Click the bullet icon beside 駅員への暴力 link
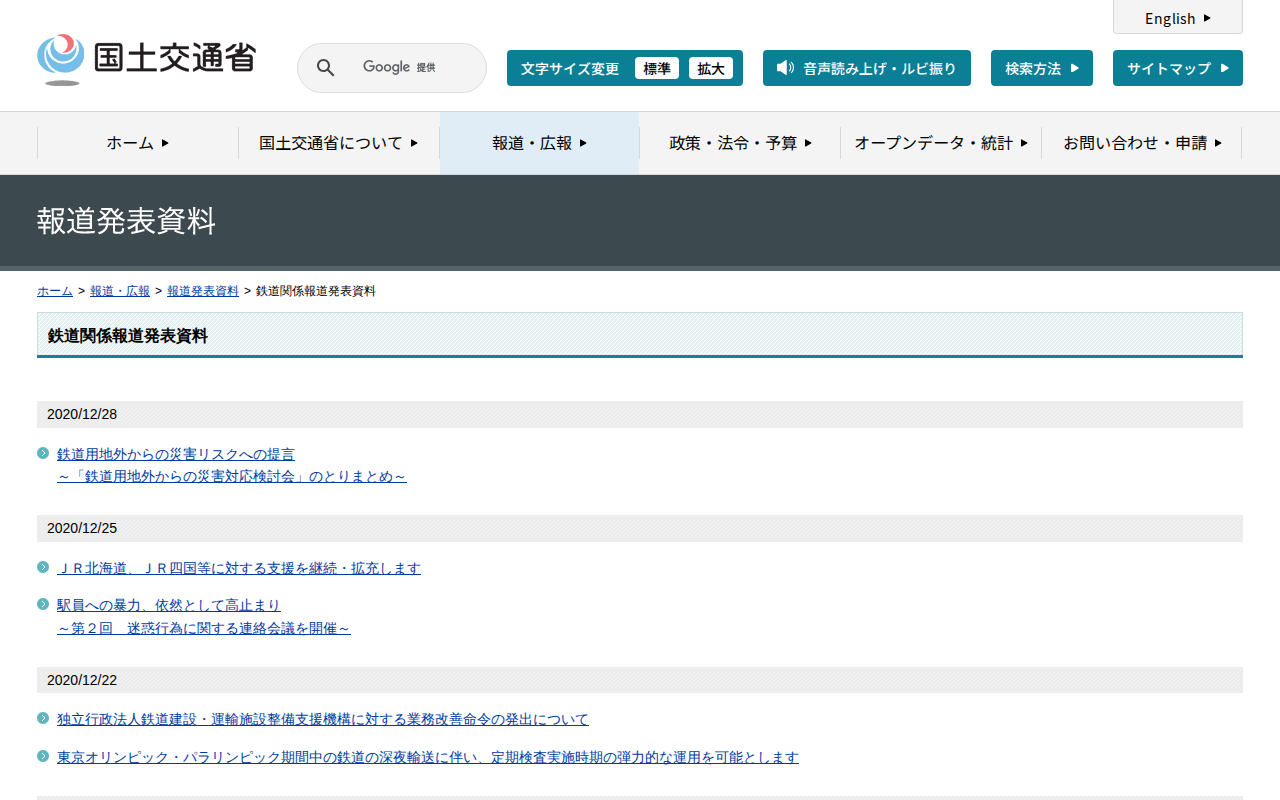The width and height of the screenshot is (1280, 800). (x=43, y=604)
